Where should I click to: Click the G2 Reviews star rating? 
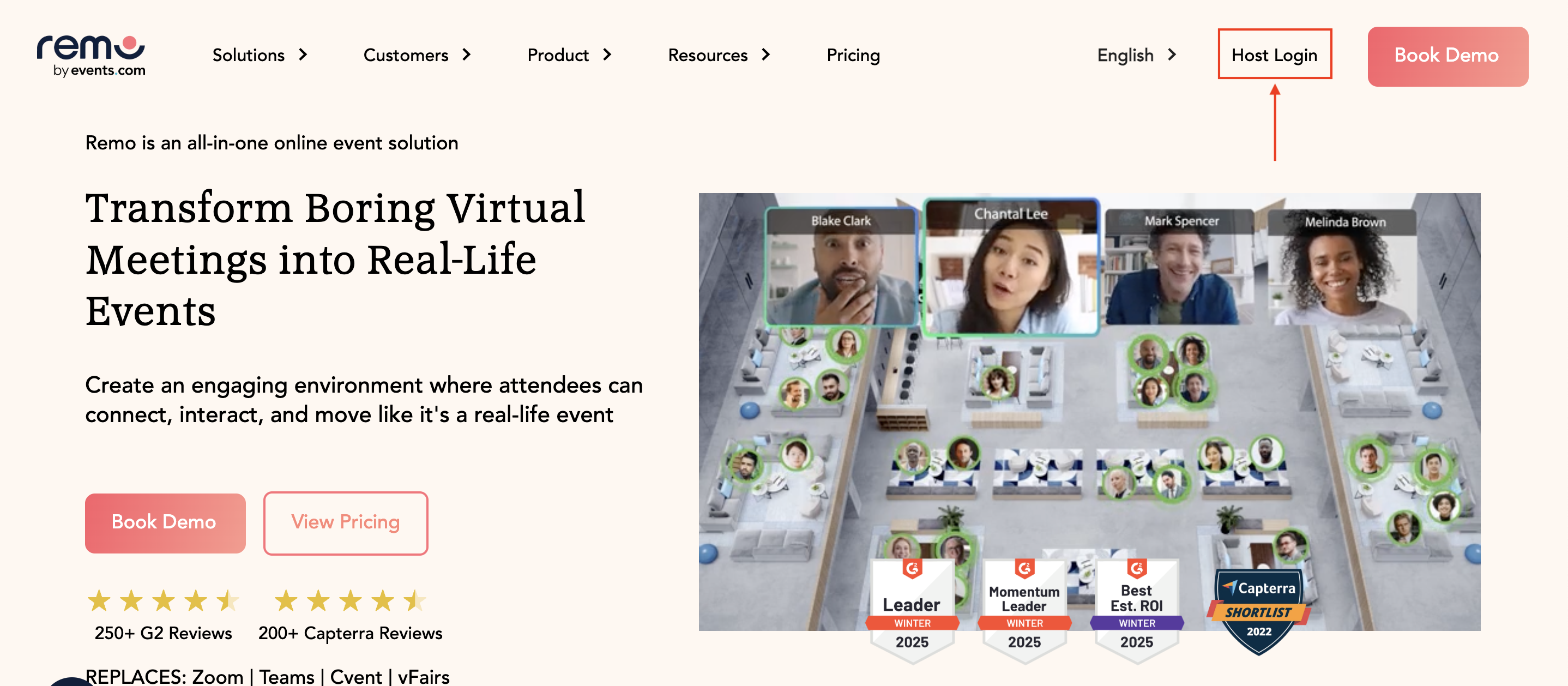point(163,601)
